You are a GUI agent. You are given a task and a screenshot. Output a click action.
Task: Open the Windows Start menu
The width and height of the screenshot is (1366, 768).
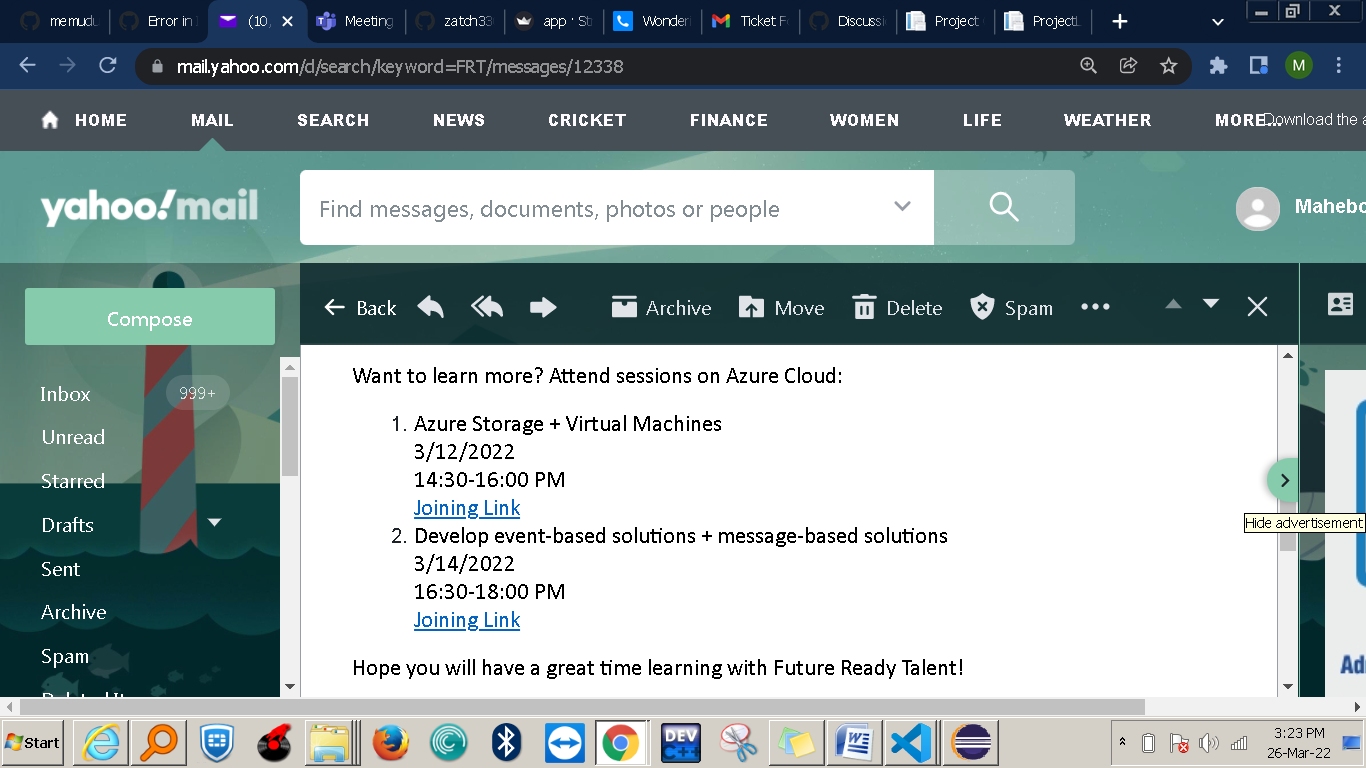[33, 742]
